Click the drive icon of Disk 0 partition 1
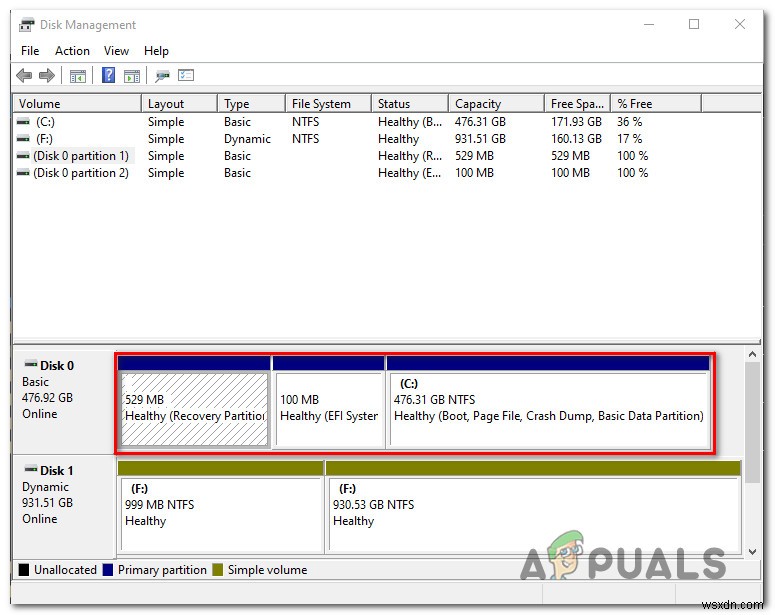 click(x=23, y=156)
